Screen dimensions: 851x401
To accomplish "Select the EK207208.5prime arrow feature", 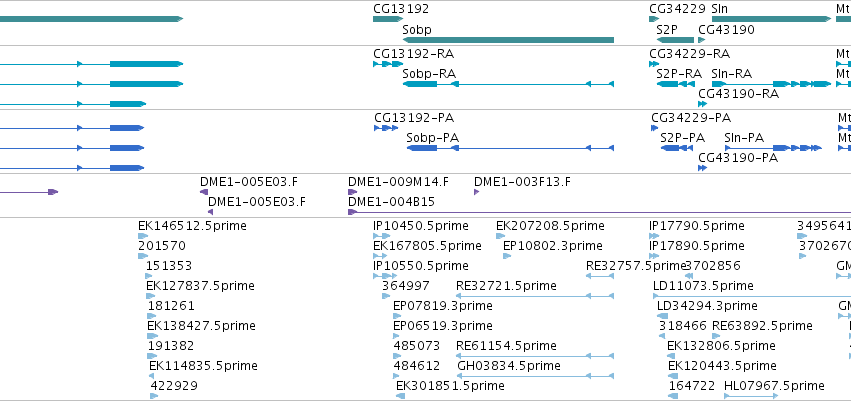I will tap(500, 236).
